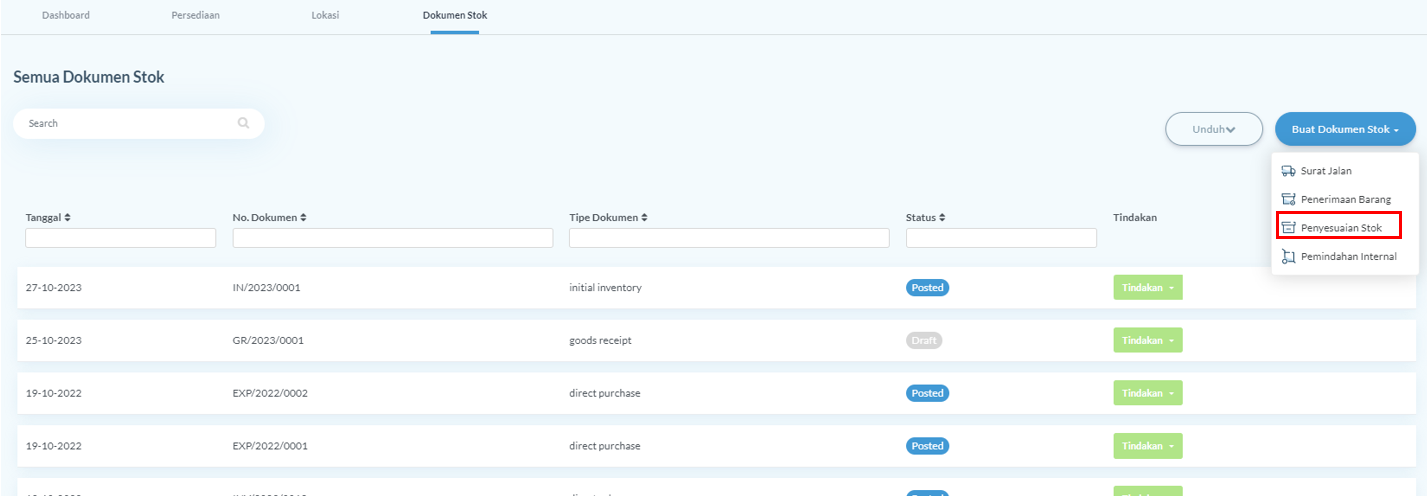Click document number IN/2023/0001
Image resolution: width=1427 pixels, height=496 pixels.
click(x=267, y=288)
